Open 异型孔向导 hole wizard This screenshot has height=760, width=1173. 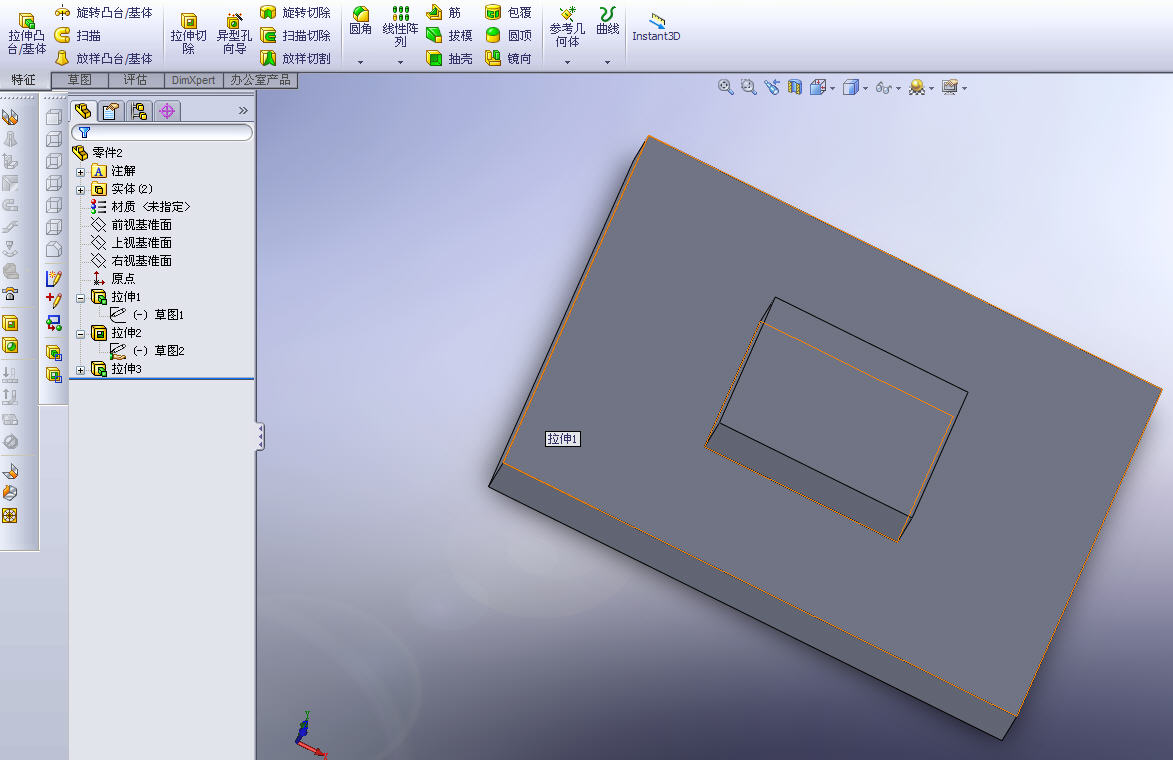(x=234, y=34)
